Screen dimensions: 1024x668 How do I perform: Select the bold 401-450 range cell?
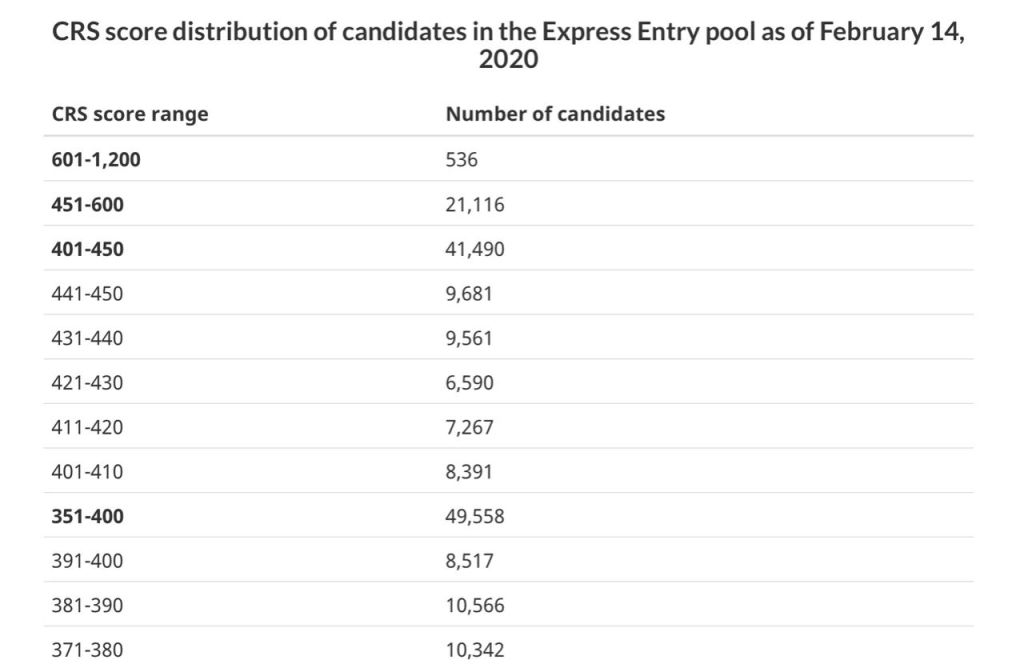pyautogui.click(x=88, y=249)
